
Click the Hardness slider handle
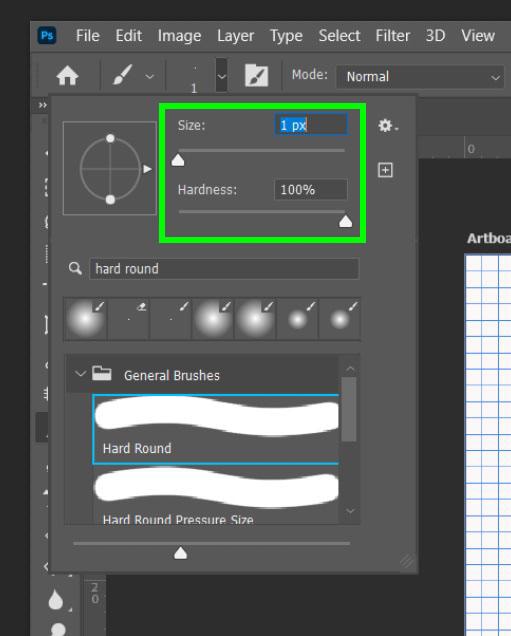[345, 221]
